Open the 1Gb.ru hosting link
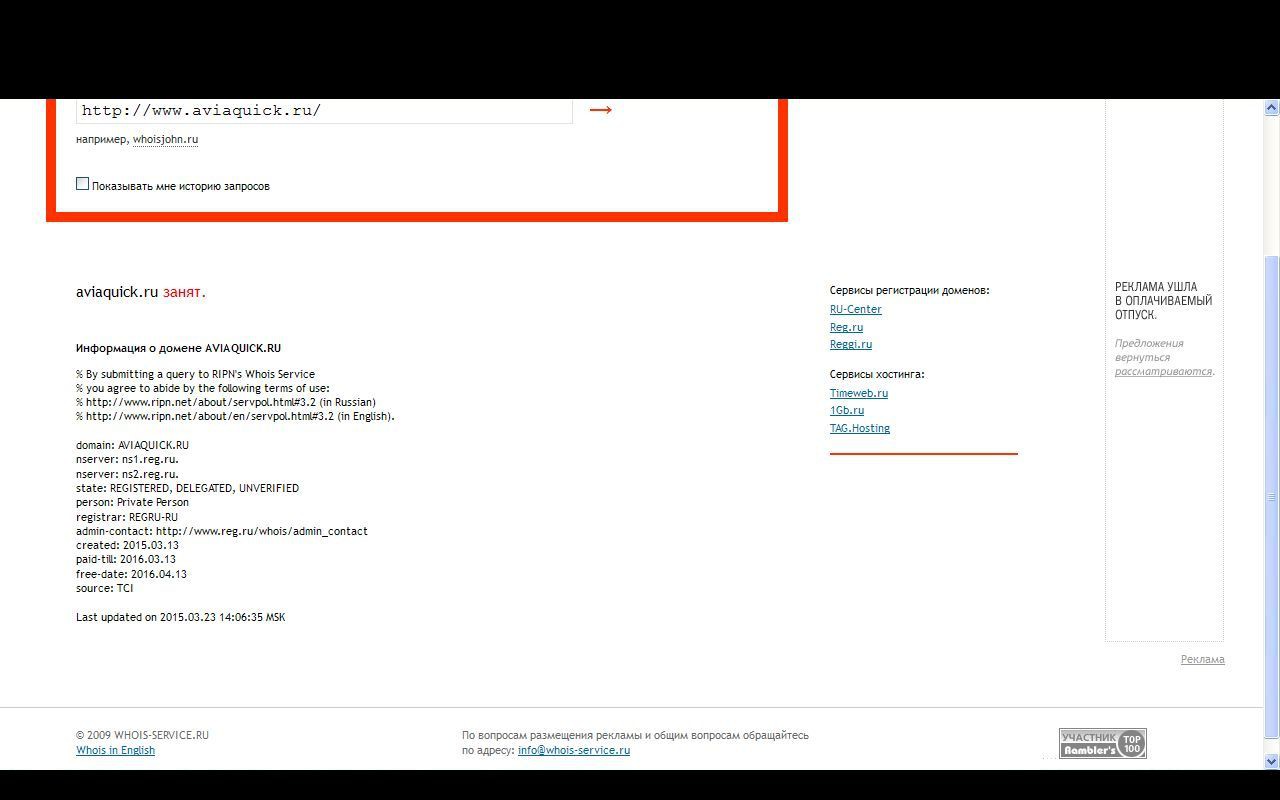Image resolution: width=1280 pixels, height=800 pixels. pos(847,410)
